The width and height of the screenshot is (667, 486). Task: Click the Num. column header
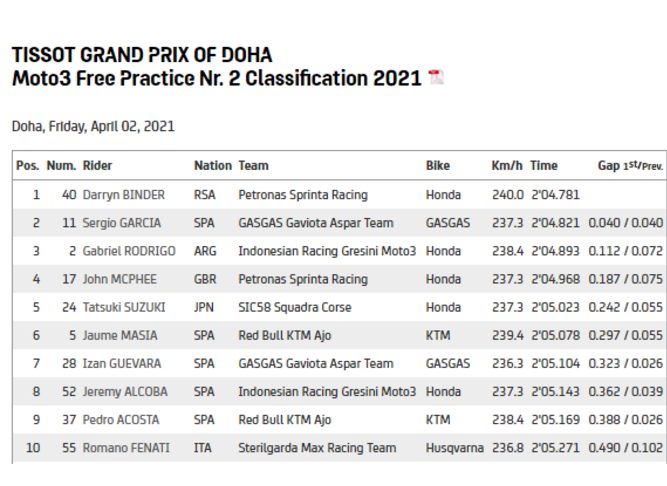(61, 166)
